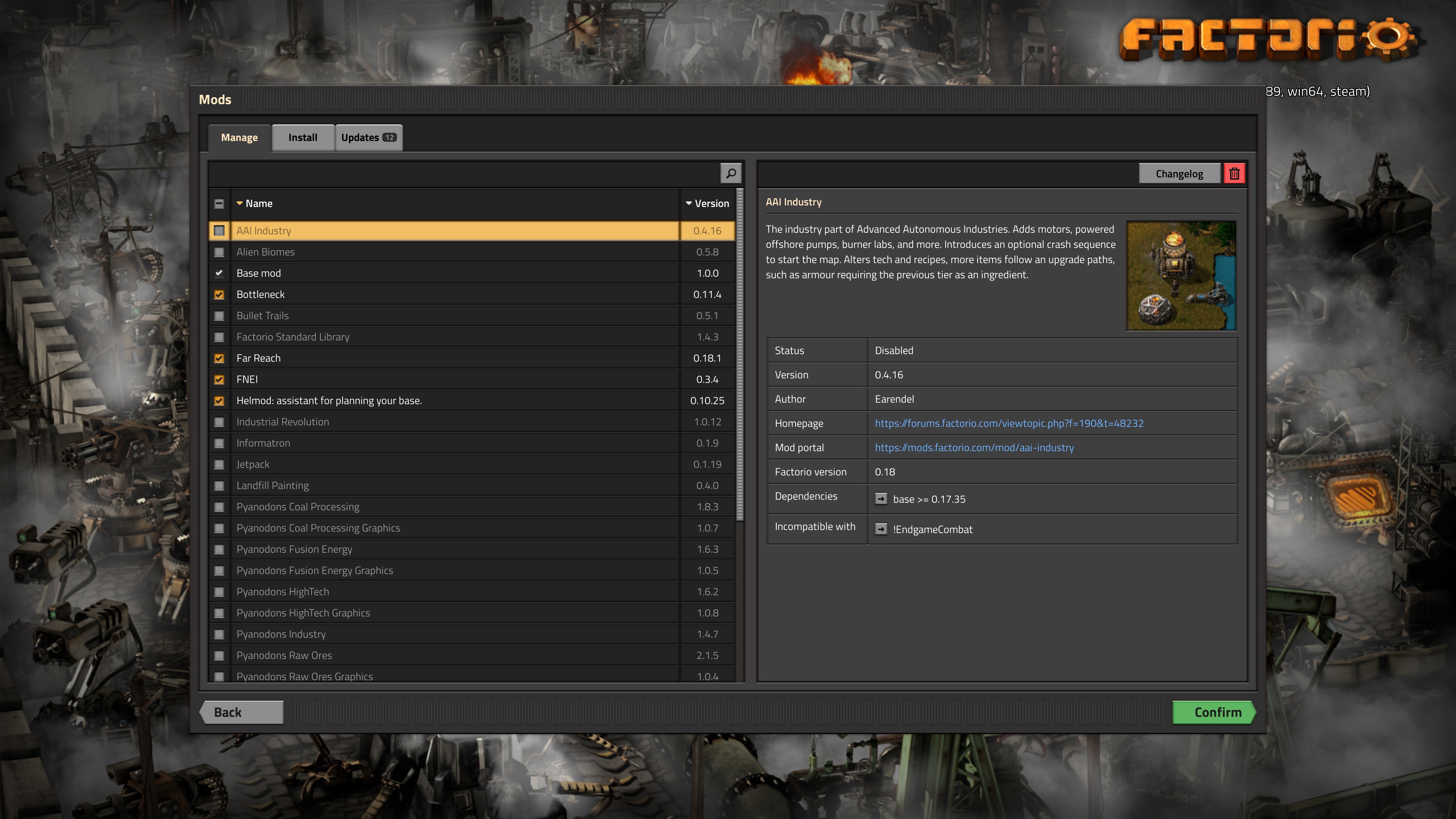
Task: Click the AAI Industry thumbnail image
Action: tap(1181, 275)
